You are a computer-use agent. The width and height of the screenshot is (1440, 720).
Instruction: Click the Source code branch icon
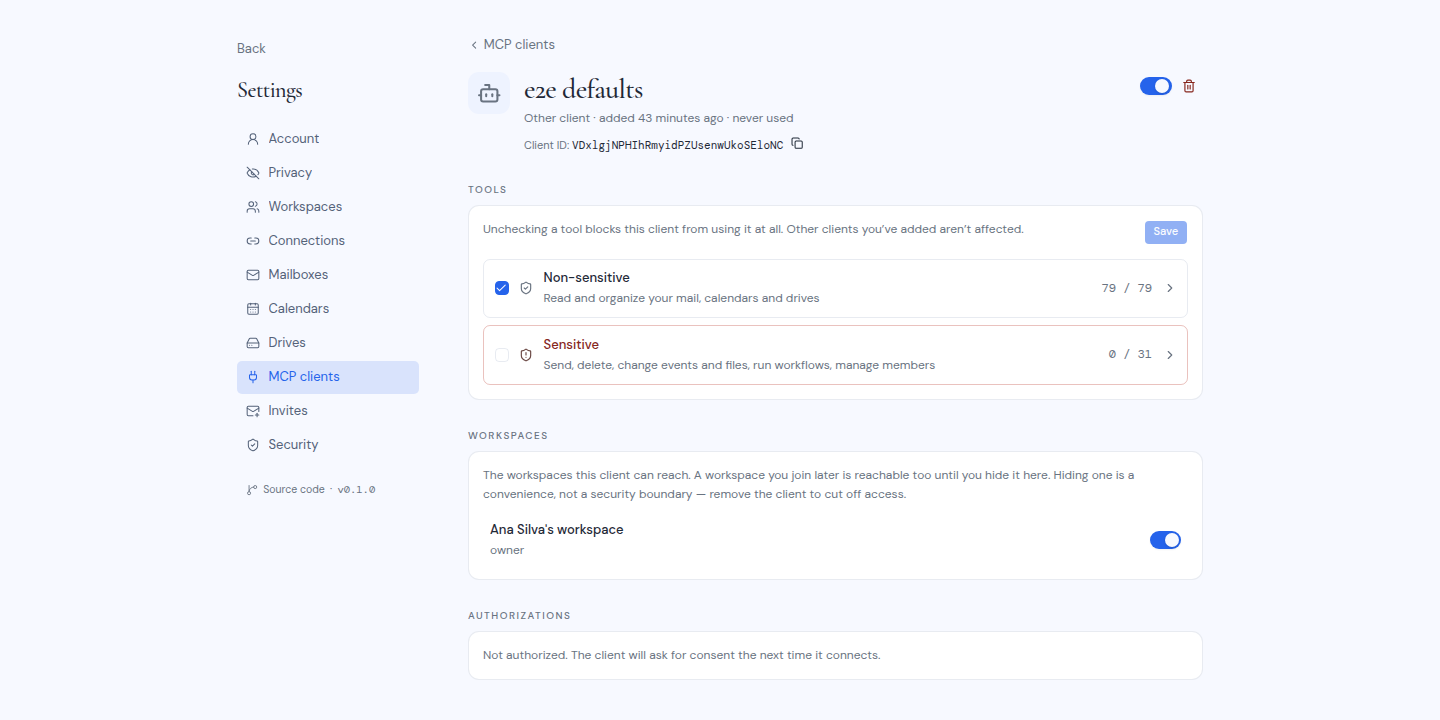252,490
